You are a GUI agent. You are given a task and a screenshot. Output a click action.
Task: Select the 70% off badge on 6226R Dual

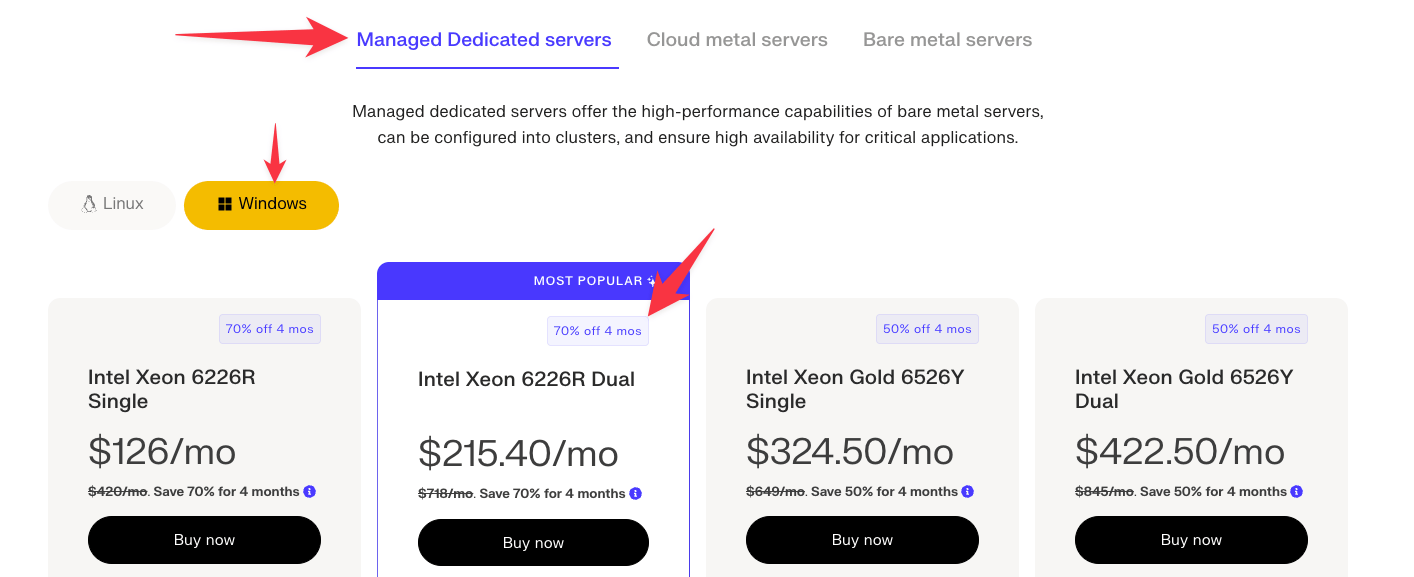[x=597, y=330]
